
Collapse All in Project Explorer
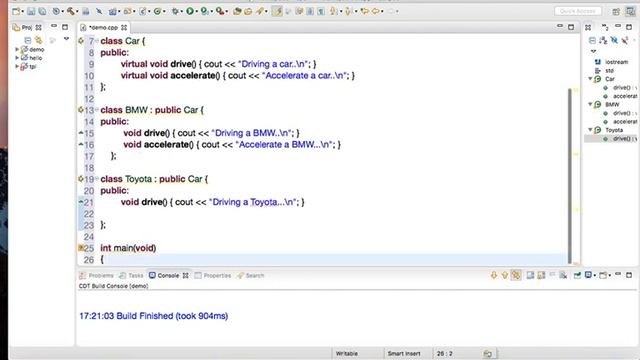[27, 40]
